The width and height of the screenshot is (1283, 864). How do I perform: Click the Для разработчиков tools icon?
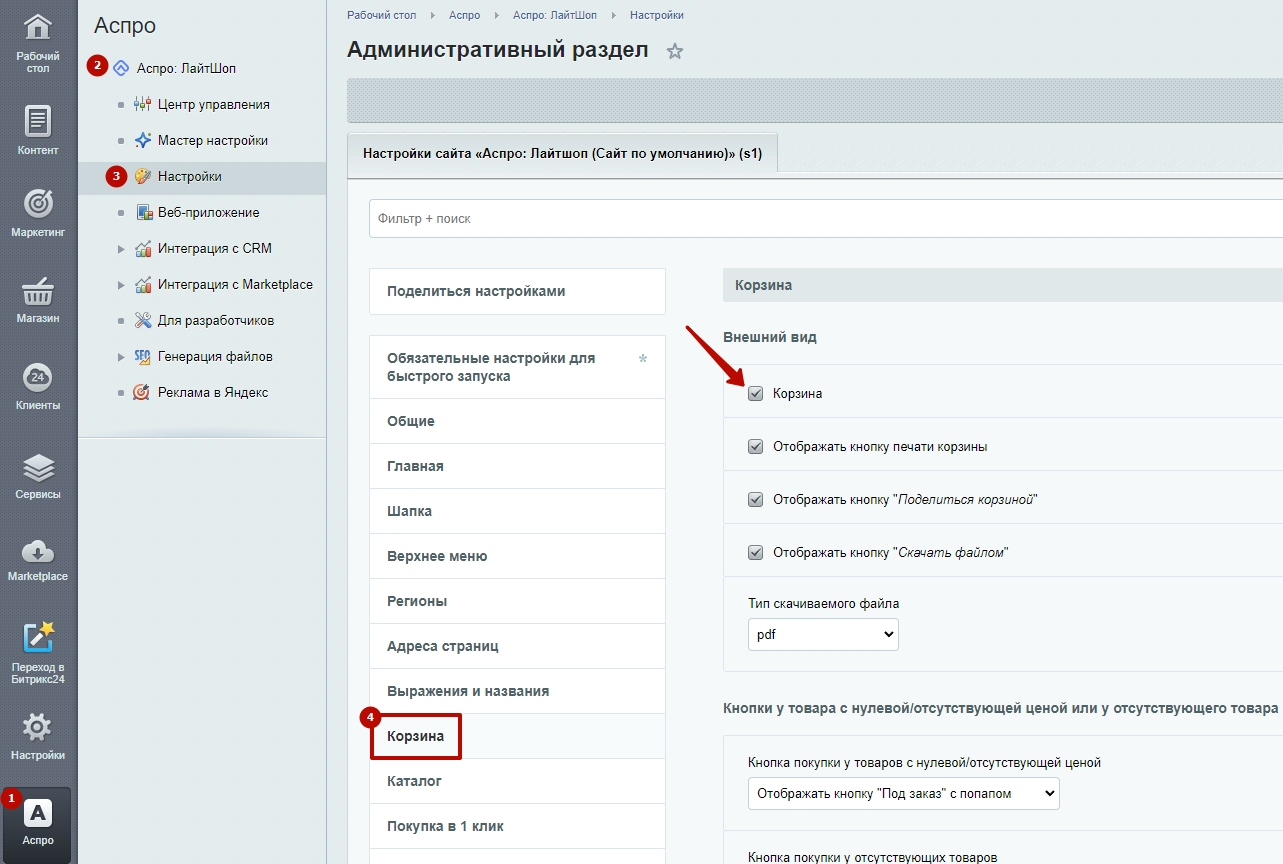pos(142,320)
